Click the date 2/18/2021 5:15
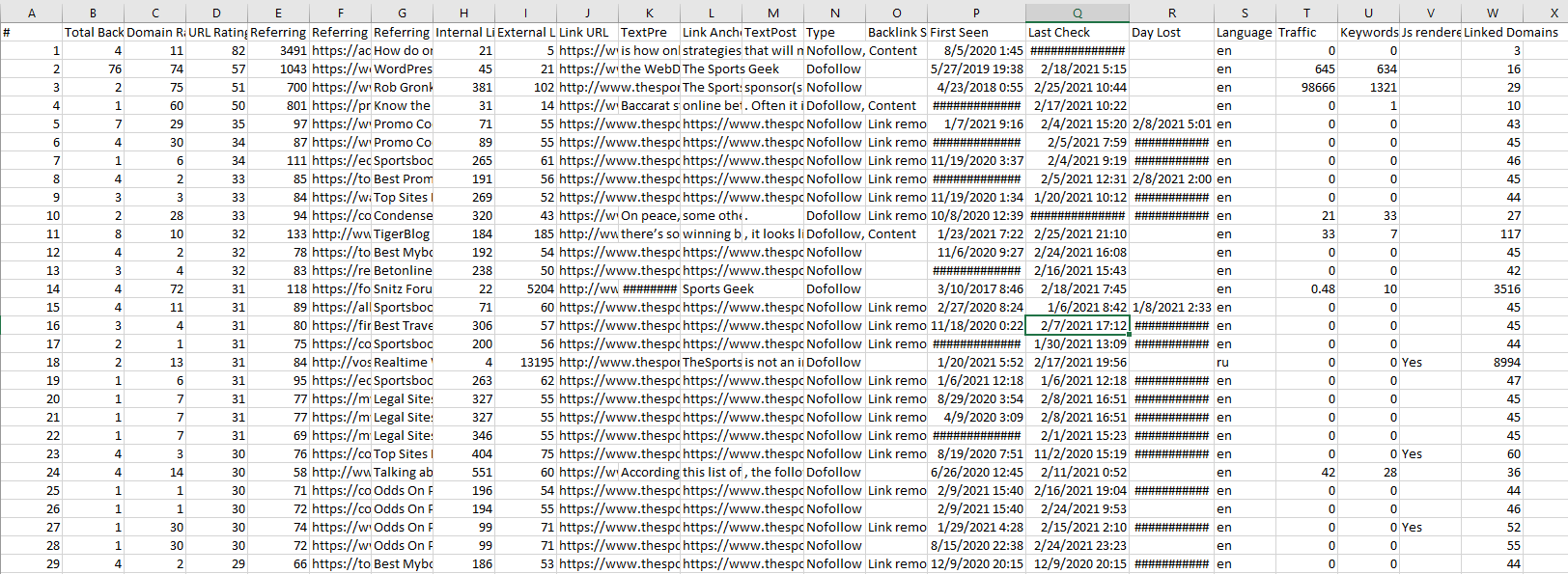Image resolution: width=1568 pixels, height=574 pixels. point(1078,68)
